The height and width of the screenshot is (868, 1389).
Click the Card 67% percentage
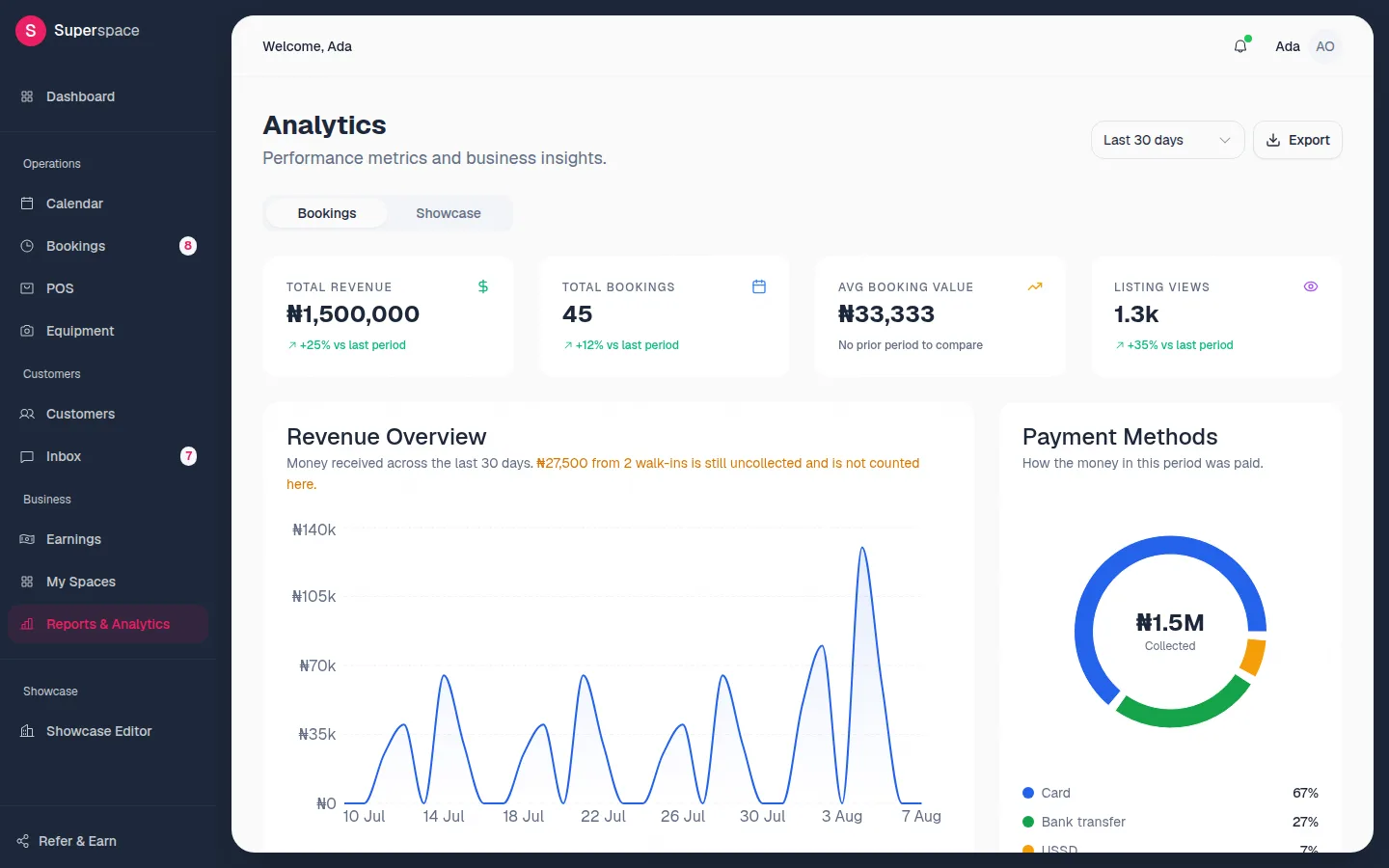[1305, 793]
